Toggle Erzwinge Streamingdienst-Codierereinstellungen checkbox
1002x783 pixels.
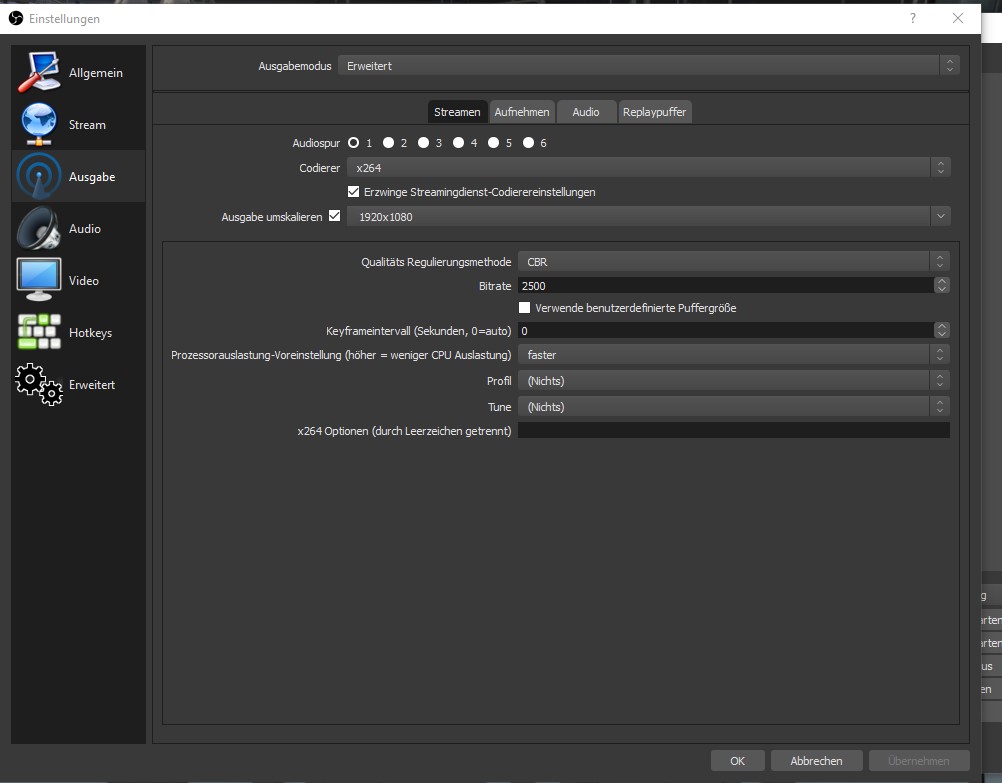[353, 191]
